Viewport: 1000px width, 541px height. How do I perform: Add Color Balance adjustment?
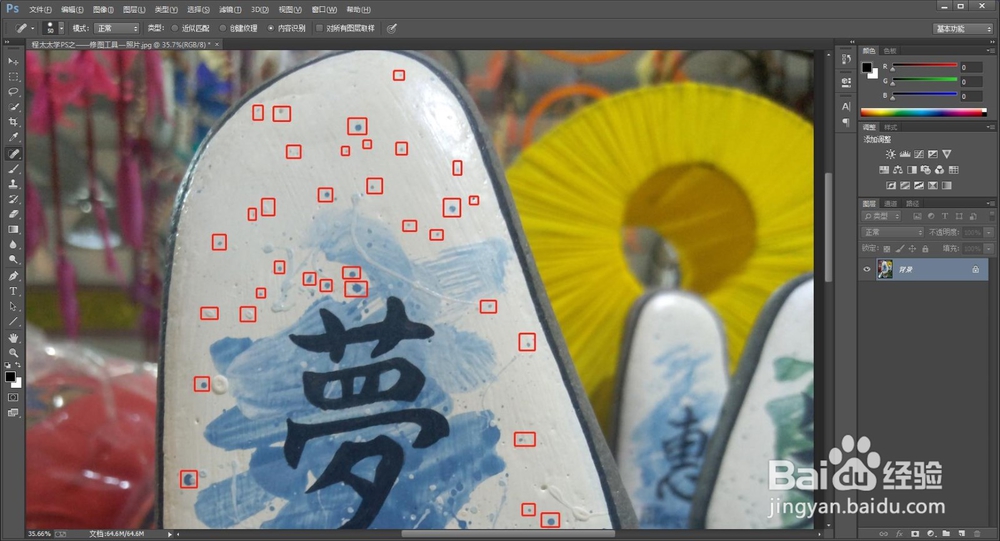898,170
